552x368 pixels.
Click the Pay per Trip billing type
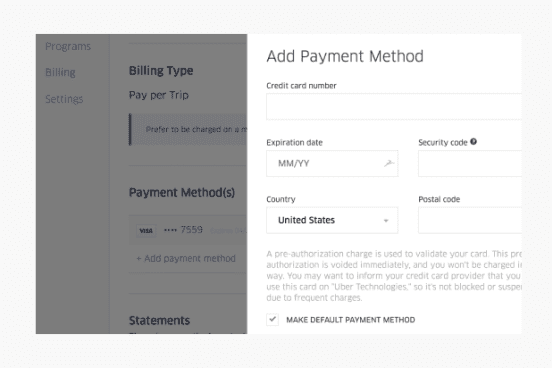point(159,95)
